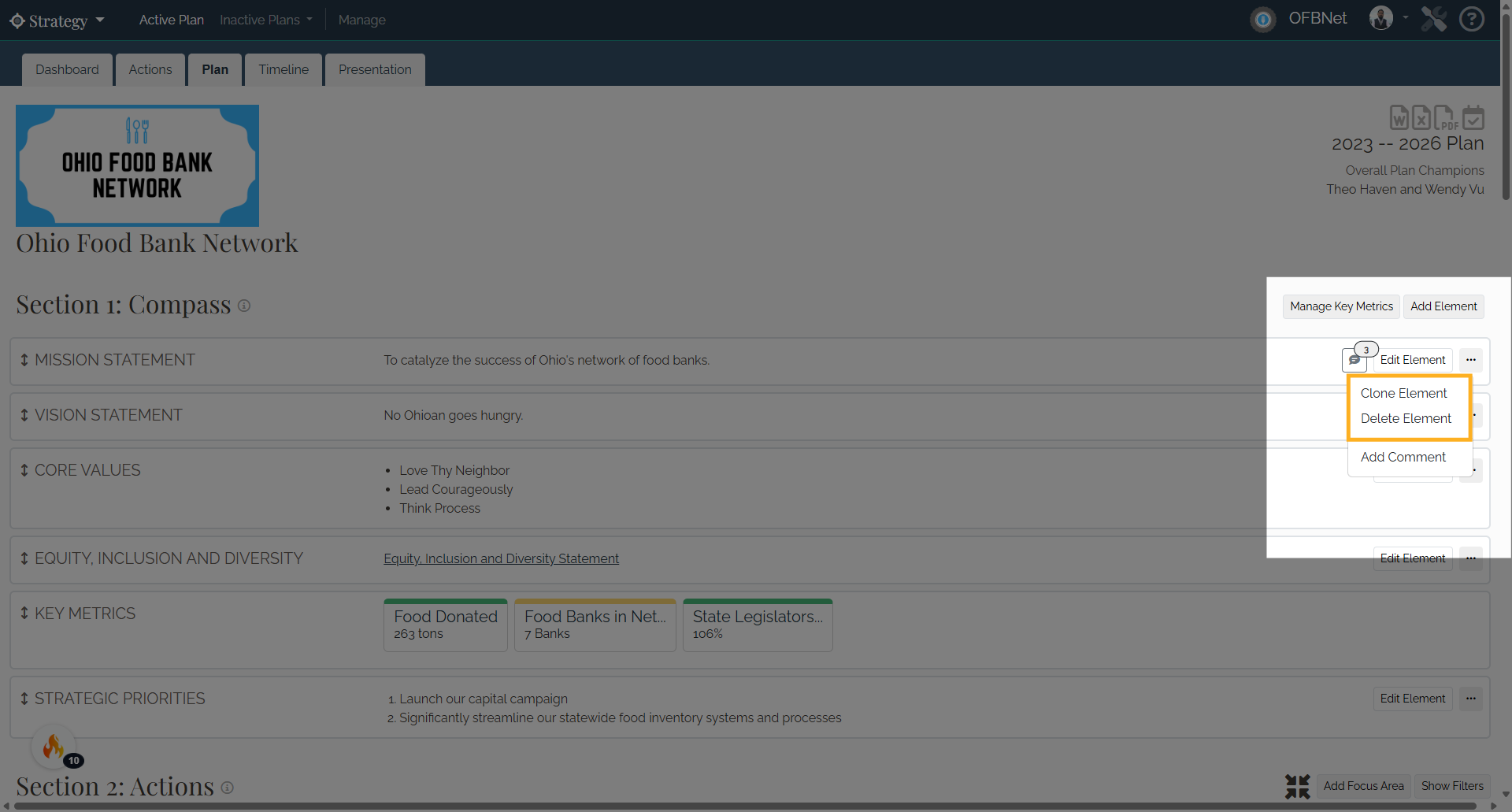1512x812 pixels.
Task: Open the wrench and screwdriver tools icon
Action: 1434,19
